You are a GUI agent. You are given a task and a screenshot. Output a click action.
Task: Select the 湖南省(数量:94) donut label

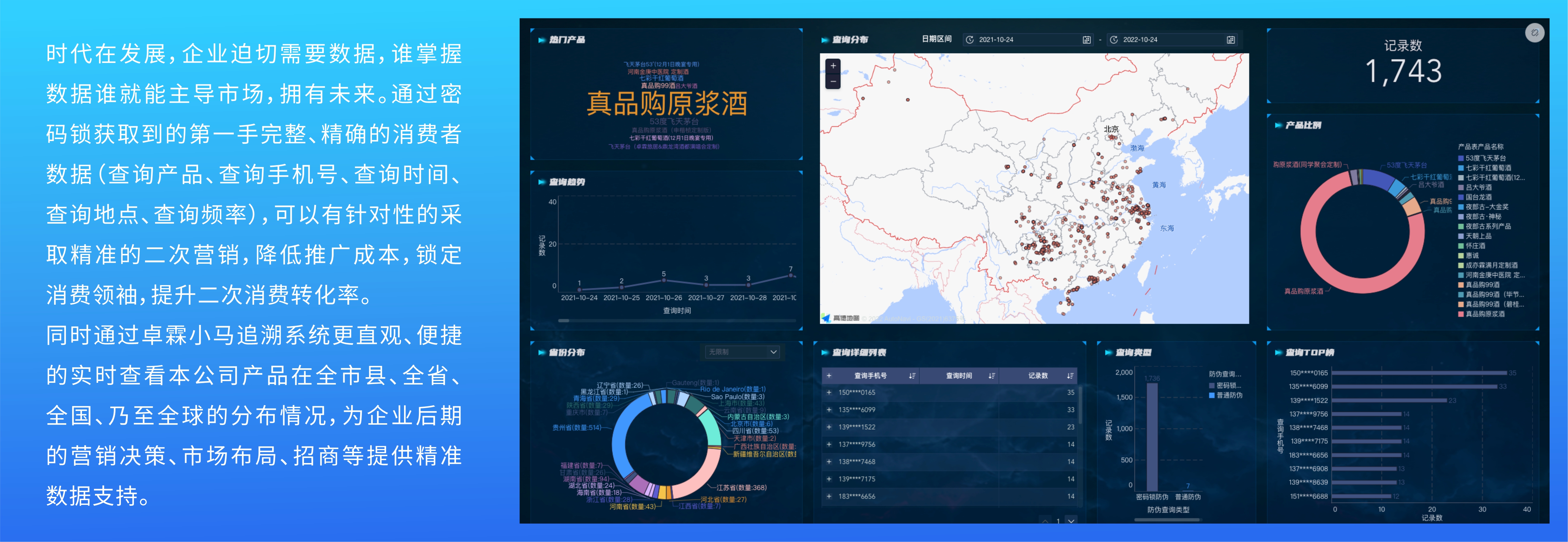point(586,479)
